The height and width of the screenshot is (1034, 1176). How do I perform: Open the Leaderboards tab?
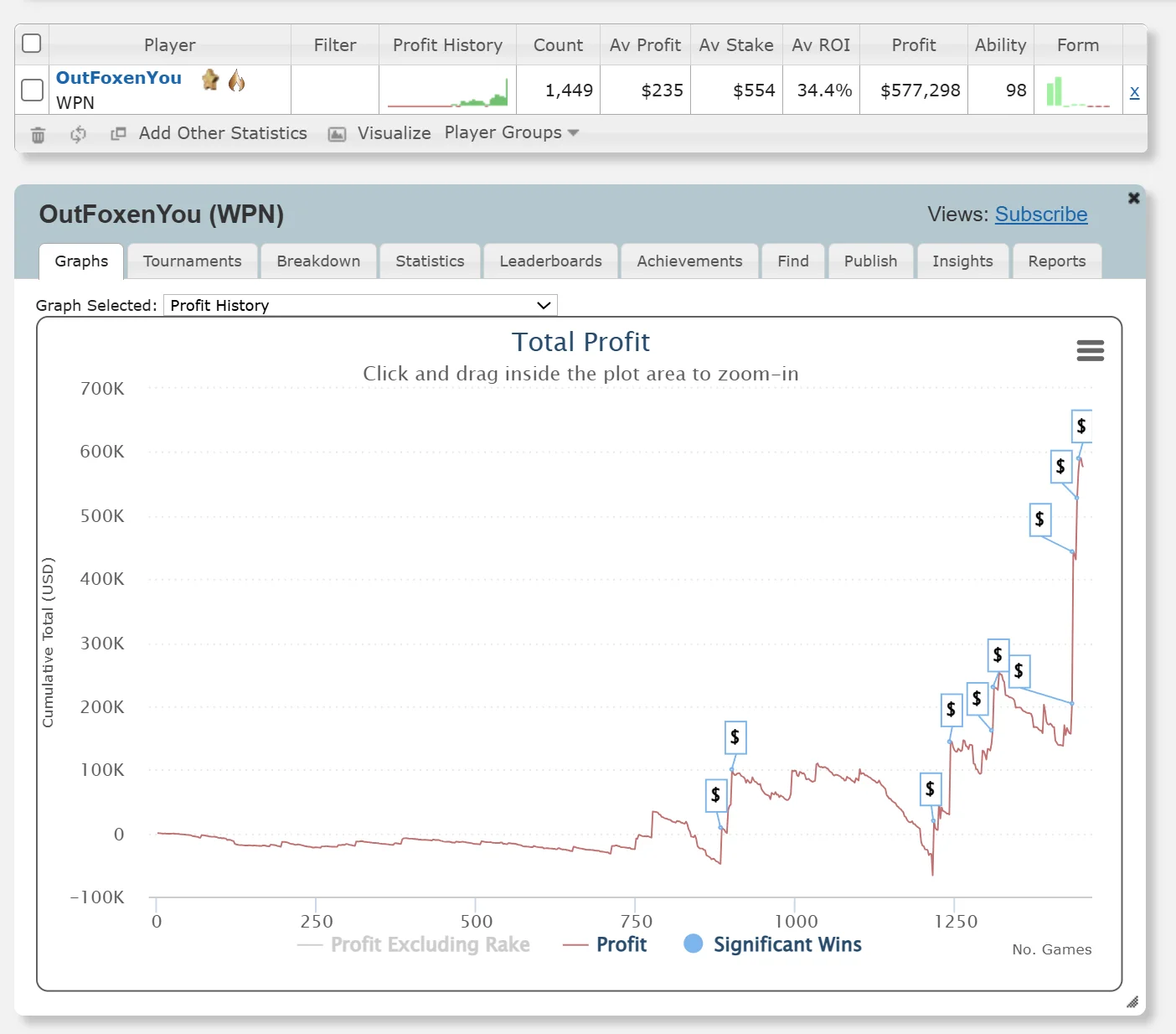(x=550, y=261)
